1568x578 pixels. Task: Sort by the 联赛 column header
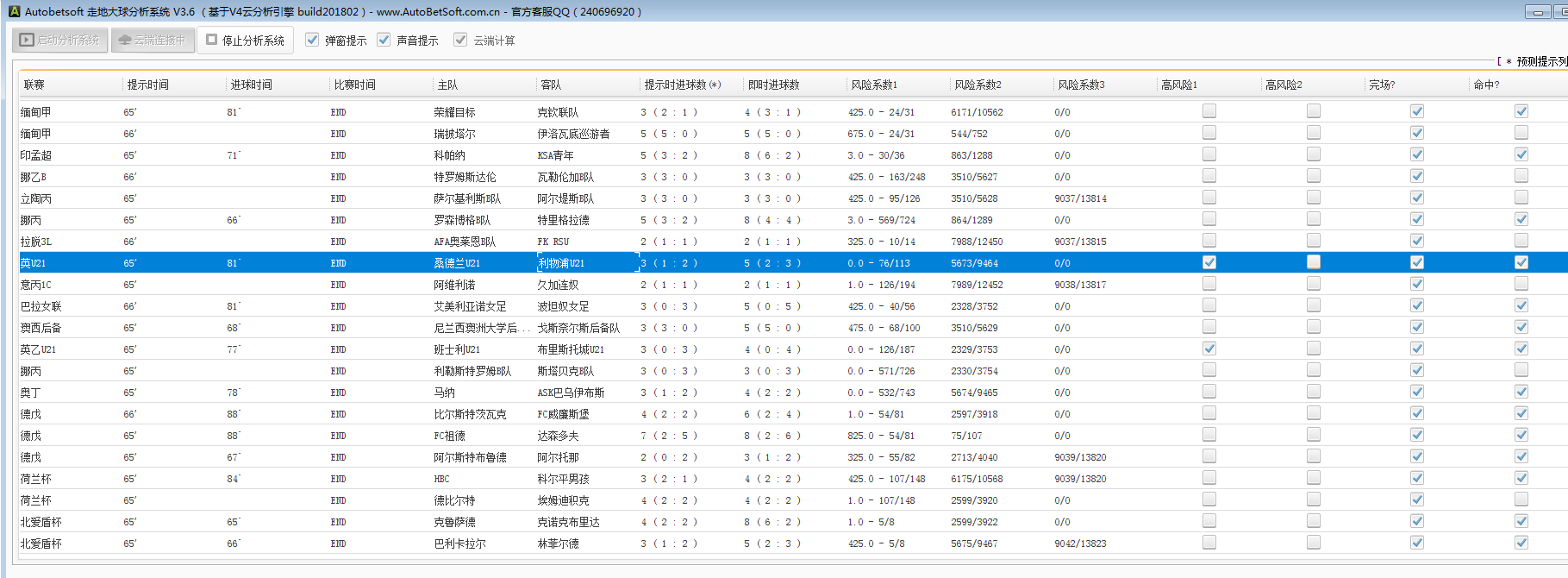[34, 85]
